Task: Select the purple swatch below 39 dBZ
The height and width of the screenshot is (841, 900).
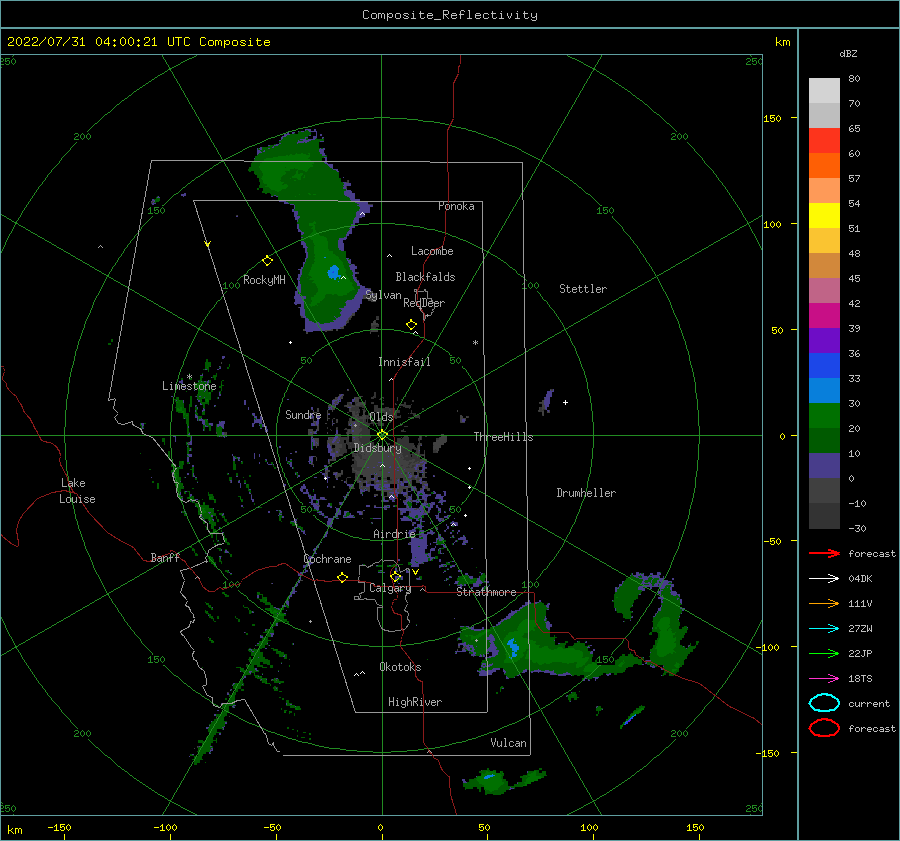Action: point(824,340)
